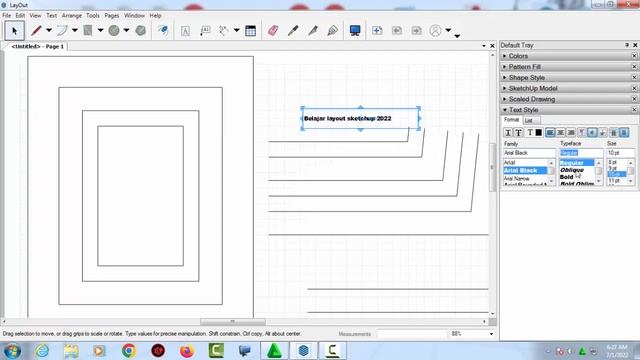640x360 pixels.
Task: Open the Pages menu
Action: (111, 16)
